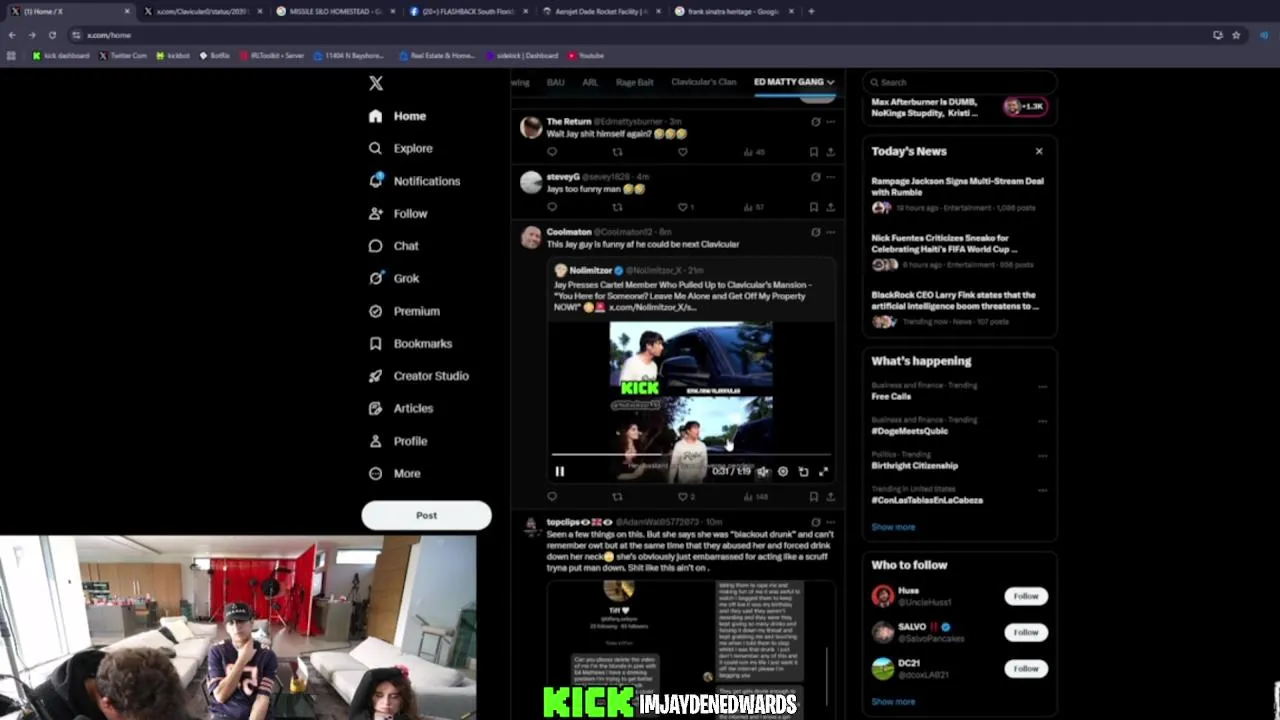1280x720 pixels.
Task: View analytics on Coolmaton's post
Action: (x=755, y=496)
